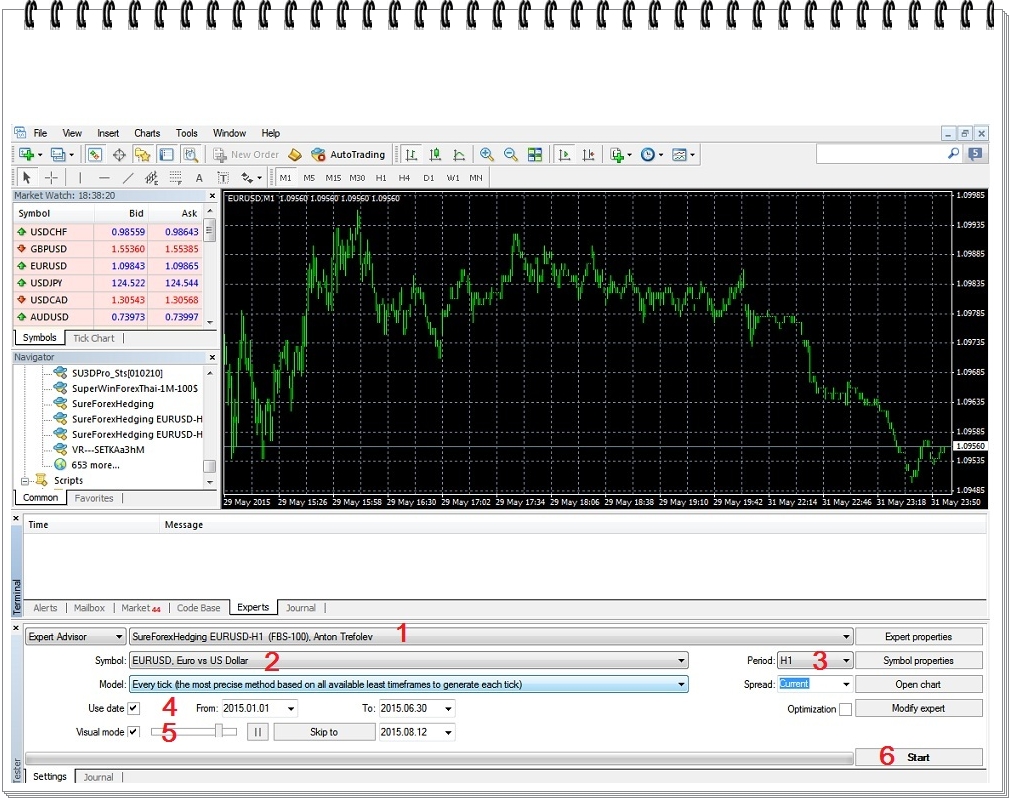Open the Spread Current dropdown
Viewport: 1011px width, 800px height.
point(815,685)
